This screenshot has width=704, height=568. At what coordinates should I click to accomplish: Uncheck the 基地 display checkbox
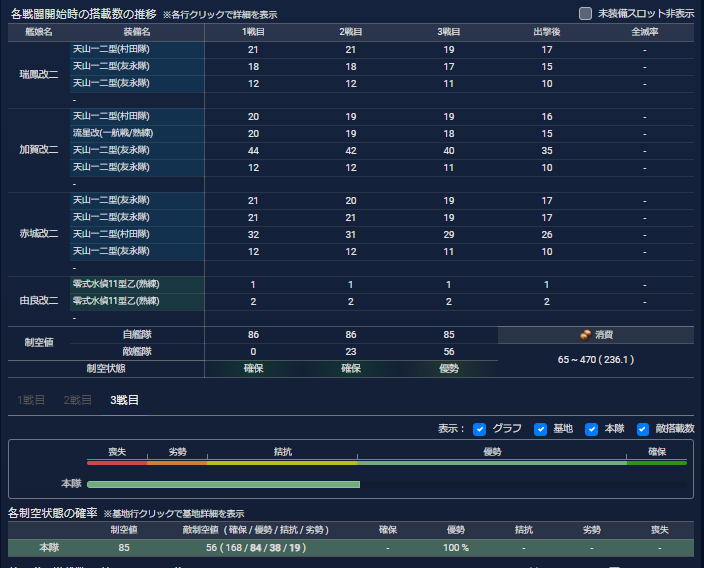pyautogui.click(x=540, y=429)
